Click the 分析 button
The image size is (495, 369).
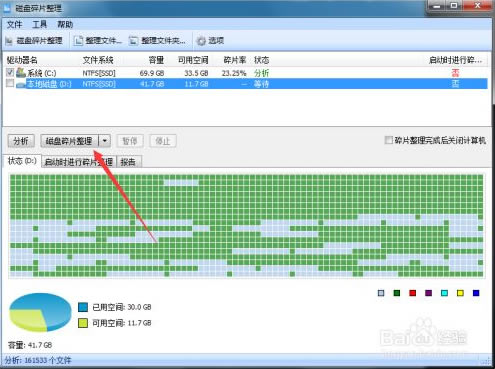pos(21,141)
